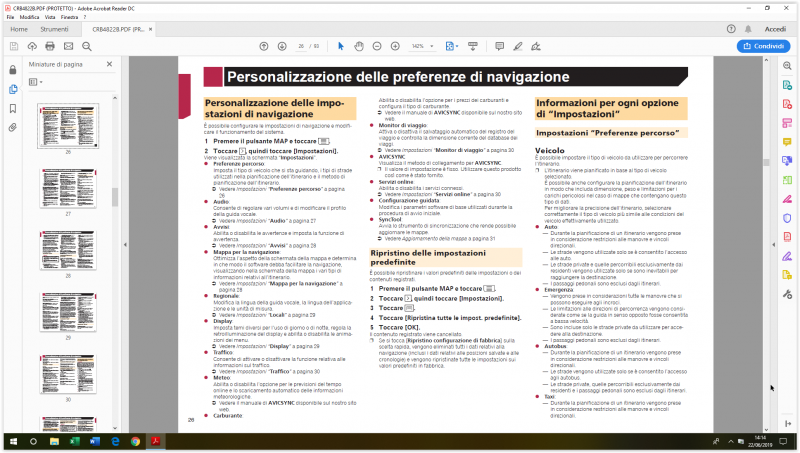Open the Attachments paperclip panel icon
The width and height of the screenshot is (800, 453).
[x=12, y=128]
